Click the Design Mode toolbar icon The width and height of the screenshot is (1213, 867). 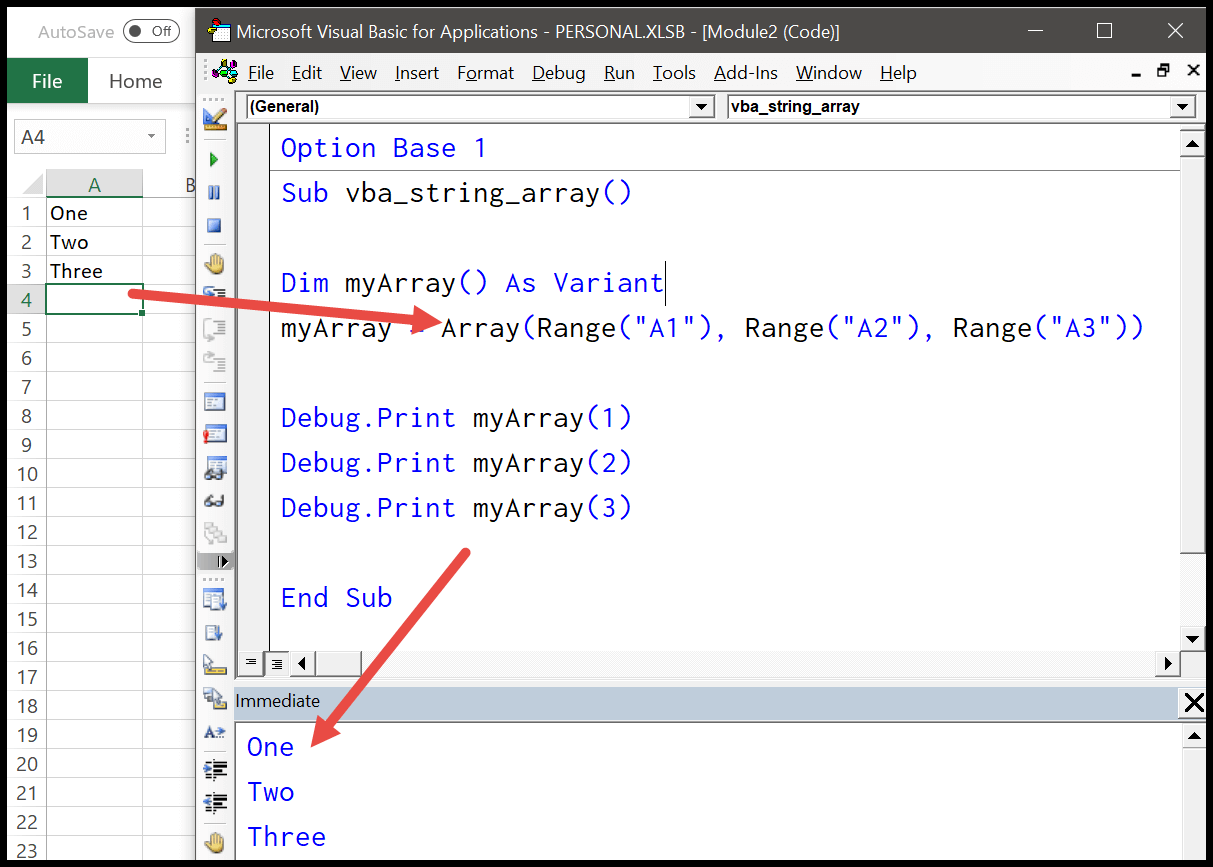click(x=214, y=118)
